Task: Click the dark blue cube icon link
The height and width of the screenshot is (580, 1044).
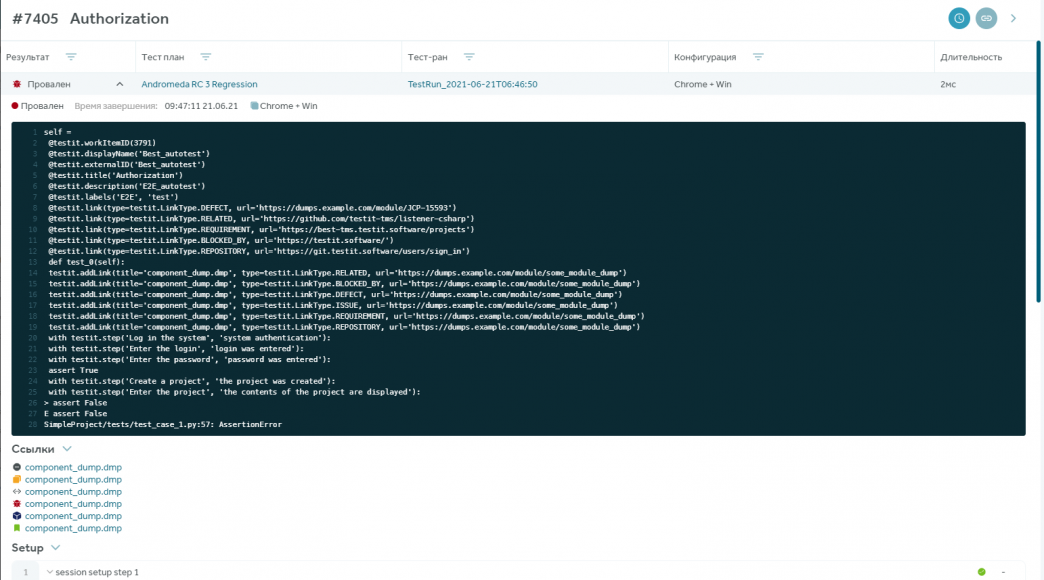Action: 17,516
